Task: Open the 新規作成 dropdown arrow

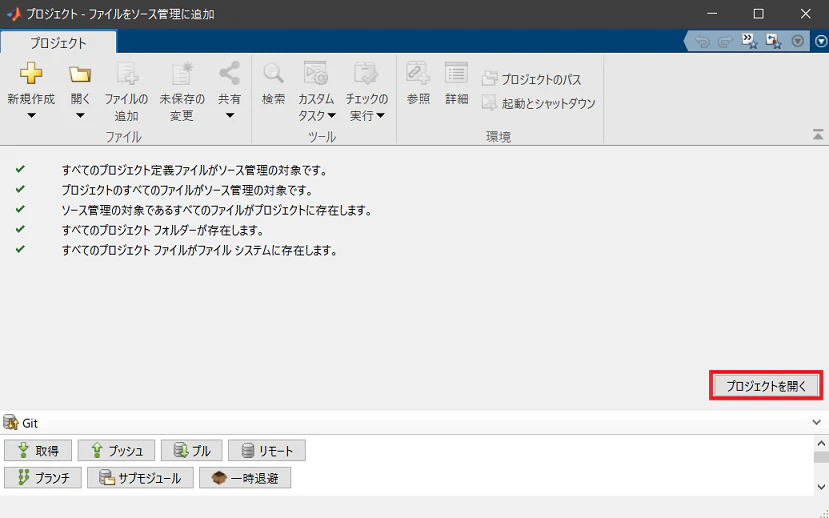Action: [31, 116]
